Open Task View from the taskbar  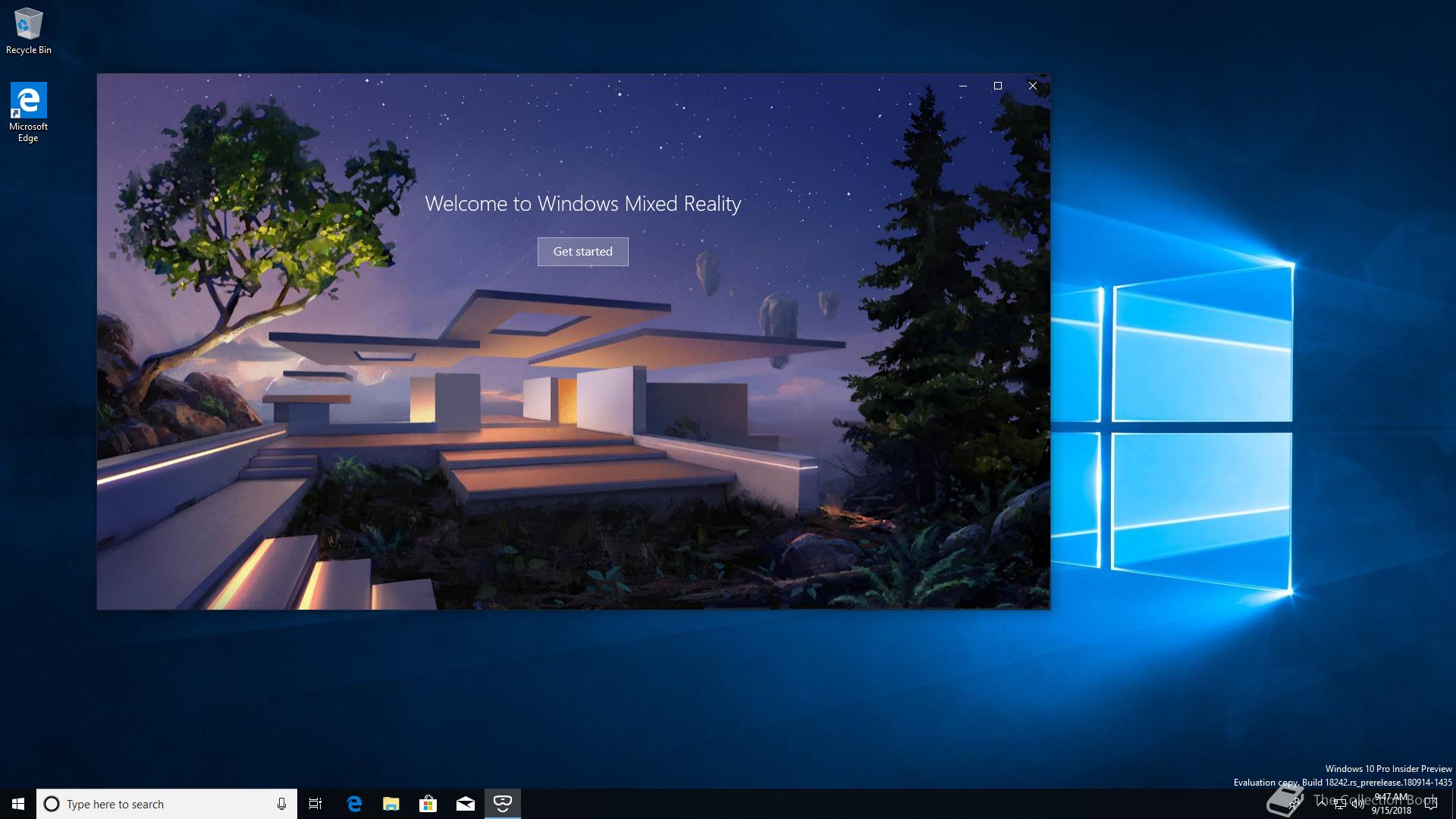coord(315,804)
